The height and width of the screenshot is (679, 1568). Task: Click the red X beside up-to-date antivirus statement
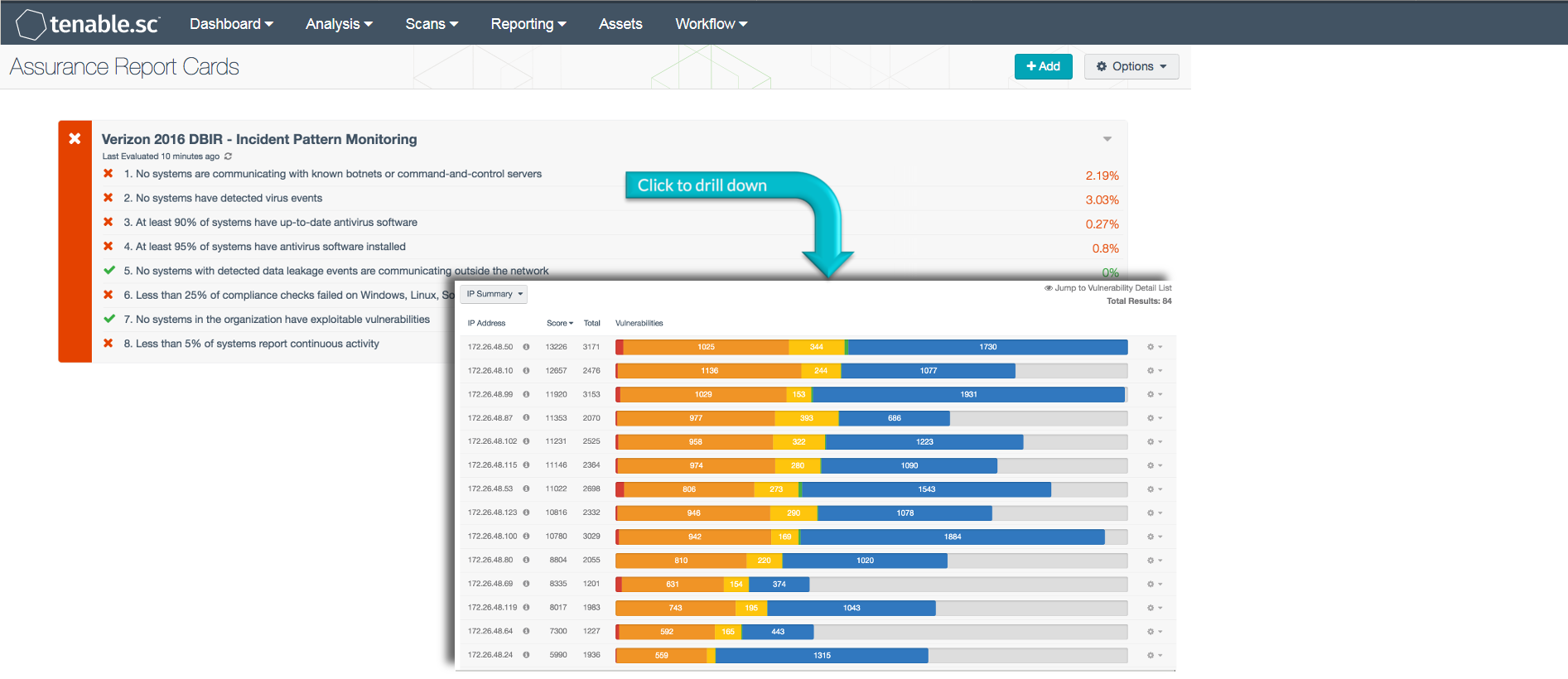(108, 222)
